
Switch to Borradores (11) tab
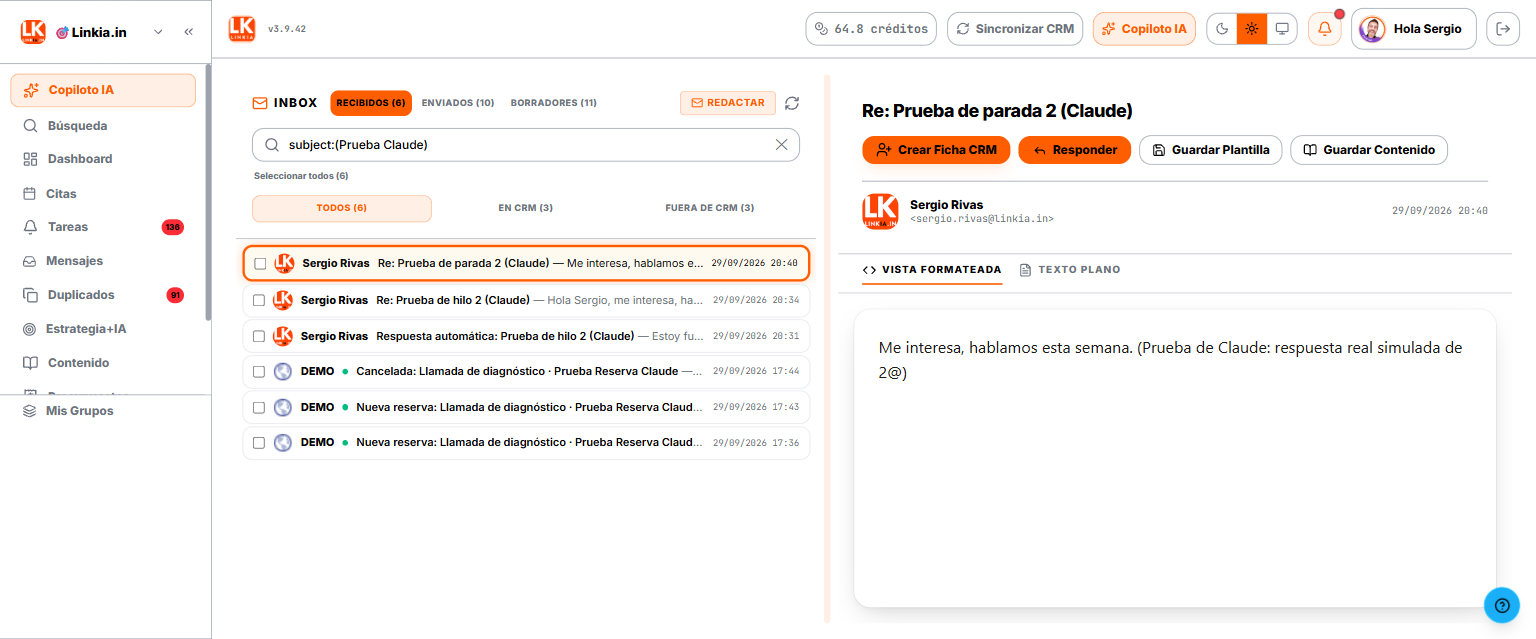pyautogui.click(x=554, y=103)
